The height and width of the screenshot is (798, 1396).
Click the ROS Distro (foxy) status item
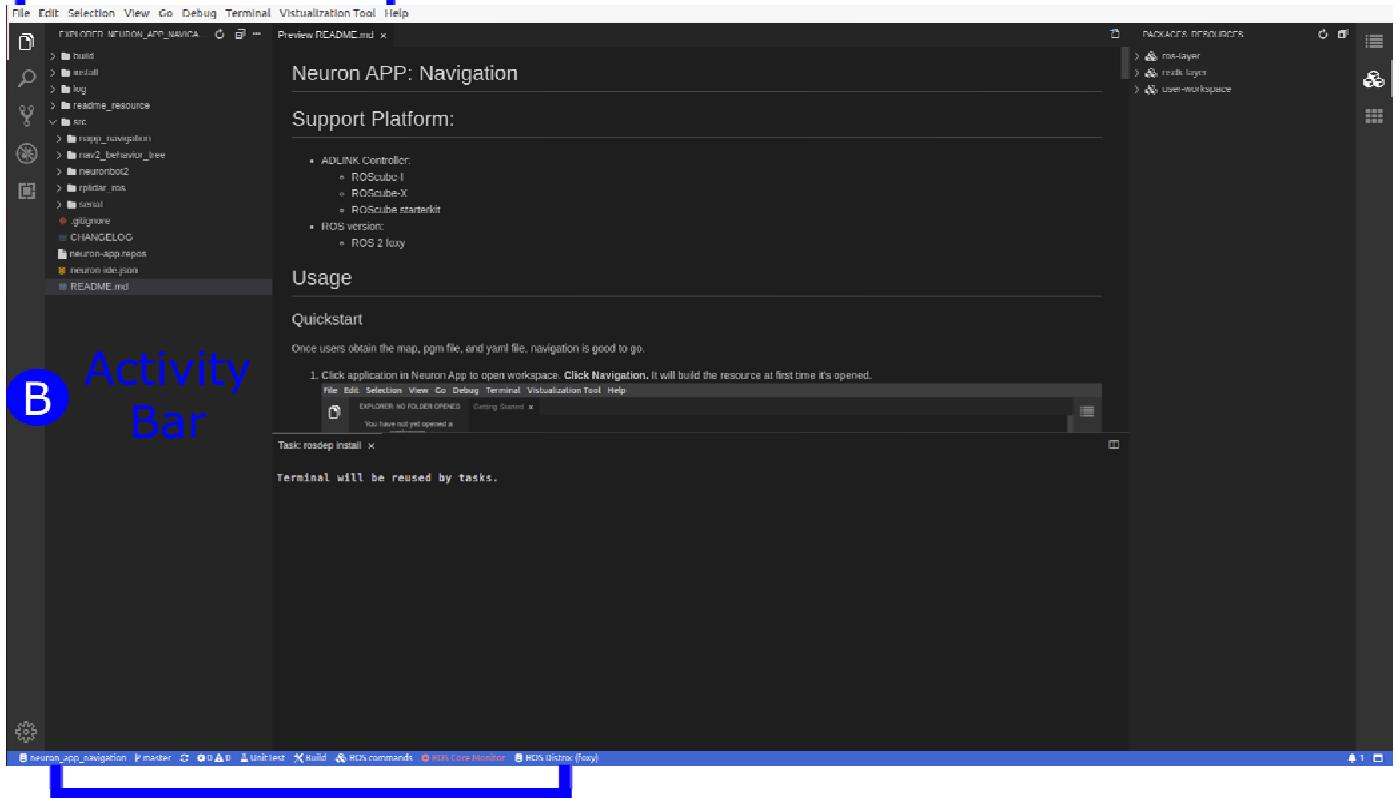(556, 758)
